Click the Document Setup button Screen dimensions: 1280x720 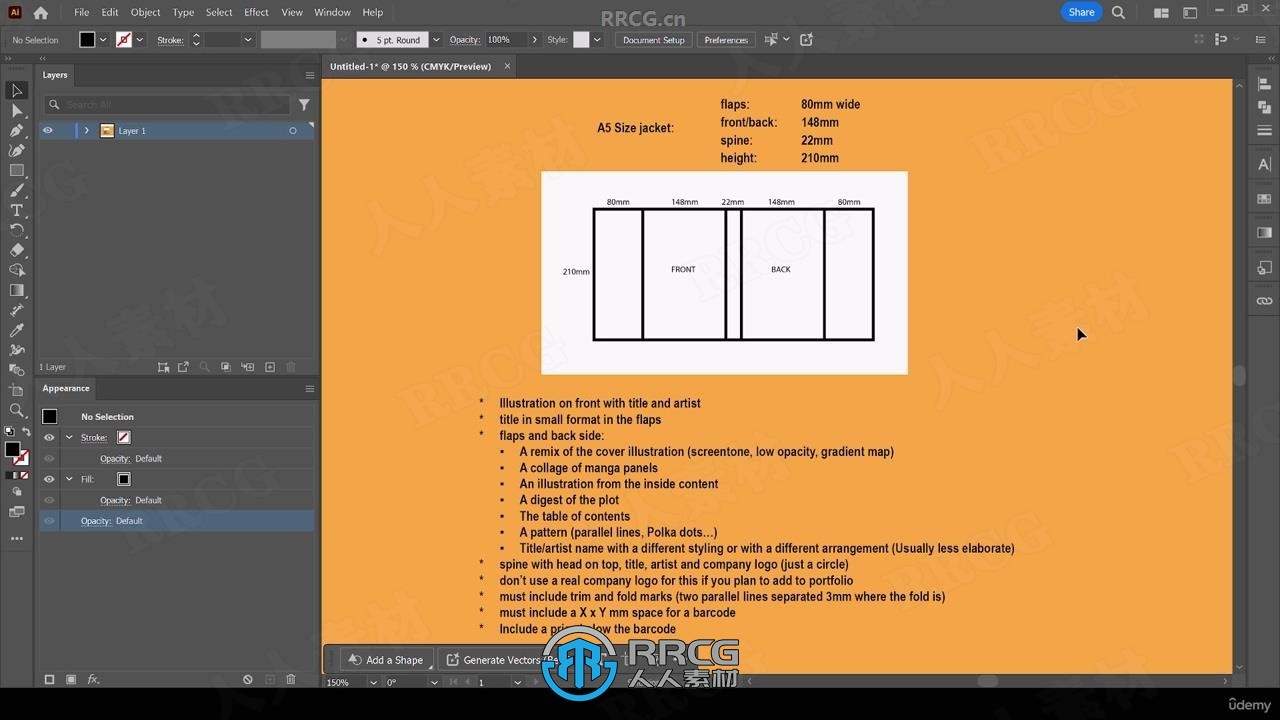pos(654,40)
